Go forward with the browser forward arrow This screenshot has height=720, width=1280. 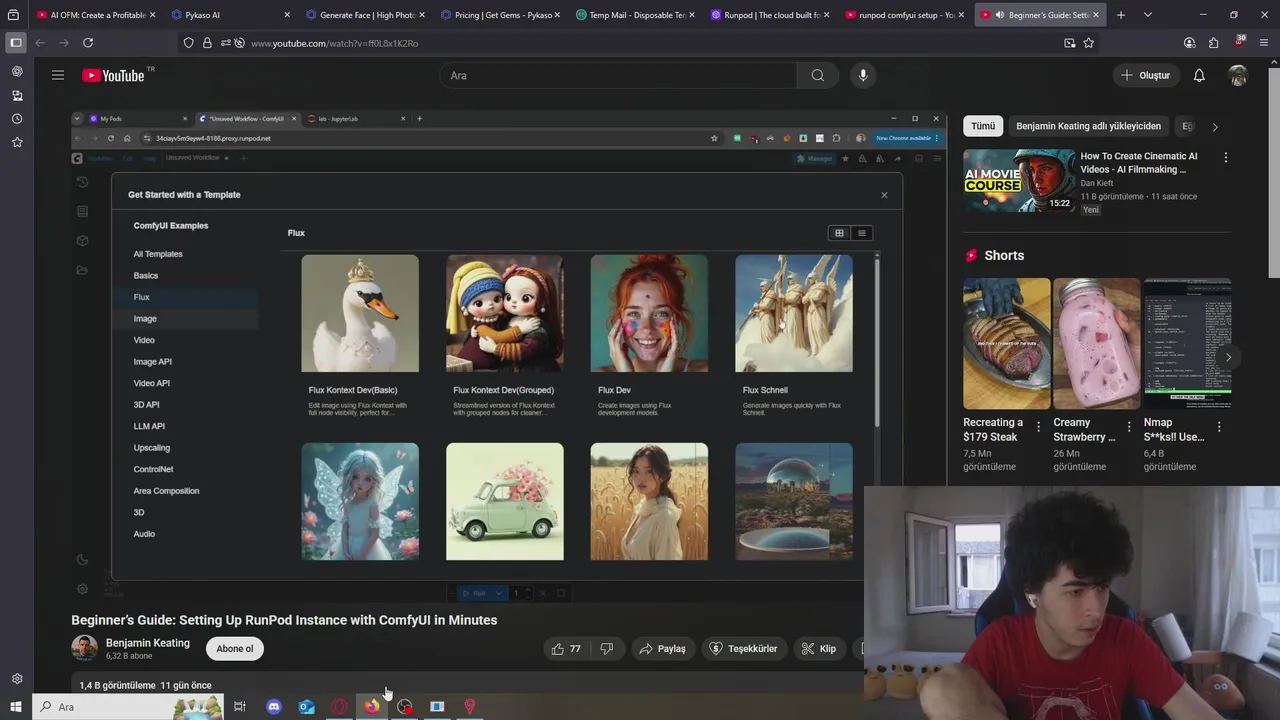[64, 43]
